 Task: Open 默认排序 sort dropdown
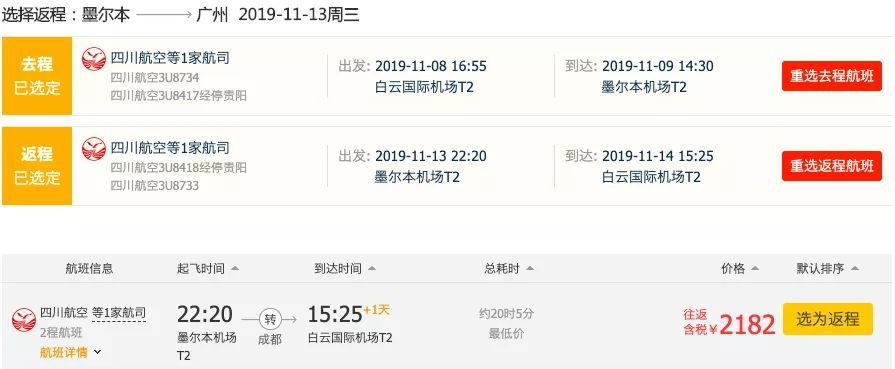[x=827, y=268]
